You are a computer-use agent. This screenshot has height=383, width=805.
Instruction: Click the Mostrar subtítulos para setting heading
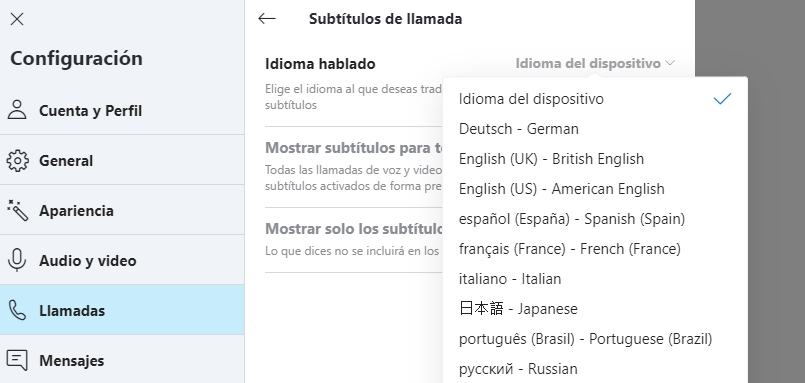(x=354, y=148)
